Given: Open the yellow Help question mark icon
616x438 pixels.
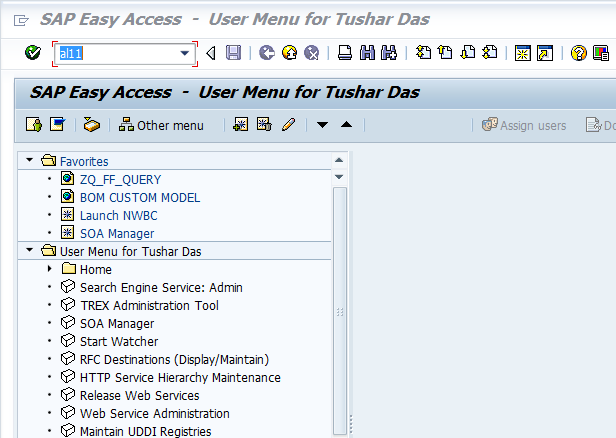Looking at the screenshot, I should pos(578,53).
